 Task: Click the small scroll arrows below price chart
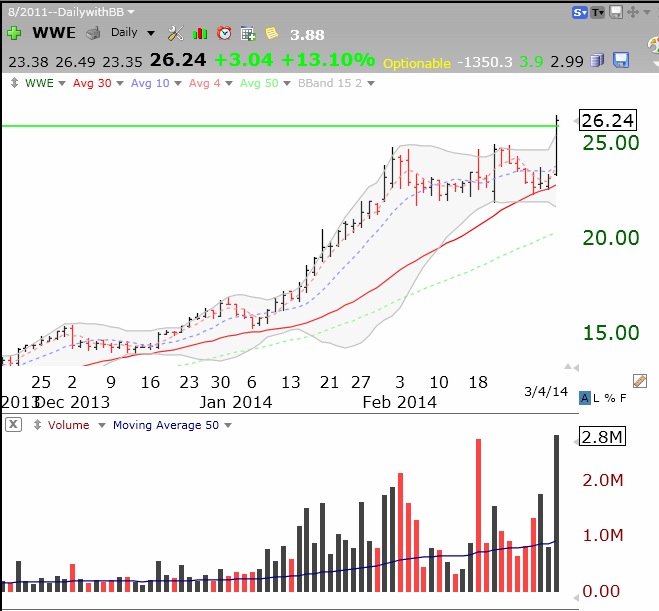(x=572, y=367)
